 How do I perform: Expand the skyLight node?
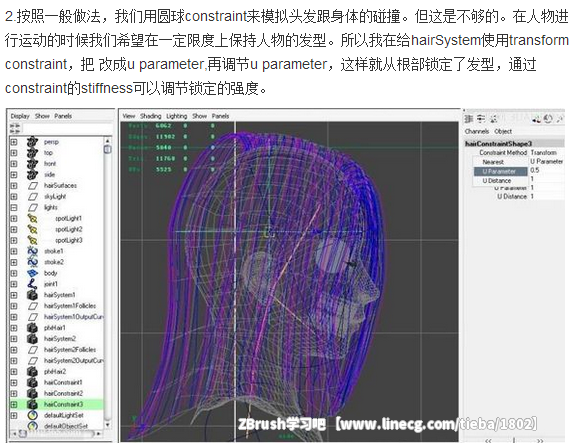click(14, 196)
